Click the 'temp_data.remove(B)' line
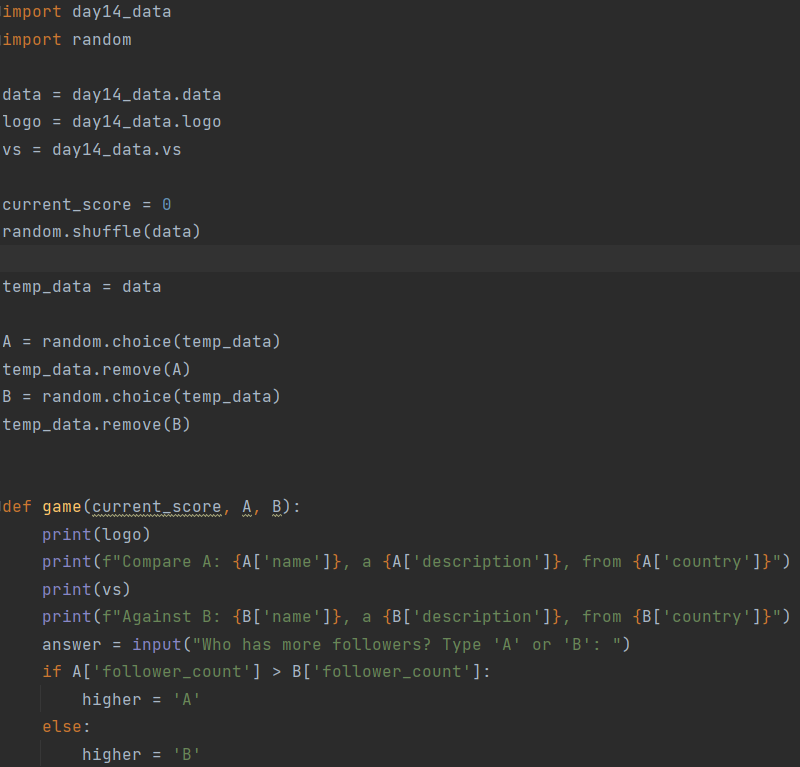The image size is (800, 767). pos(96,425)
